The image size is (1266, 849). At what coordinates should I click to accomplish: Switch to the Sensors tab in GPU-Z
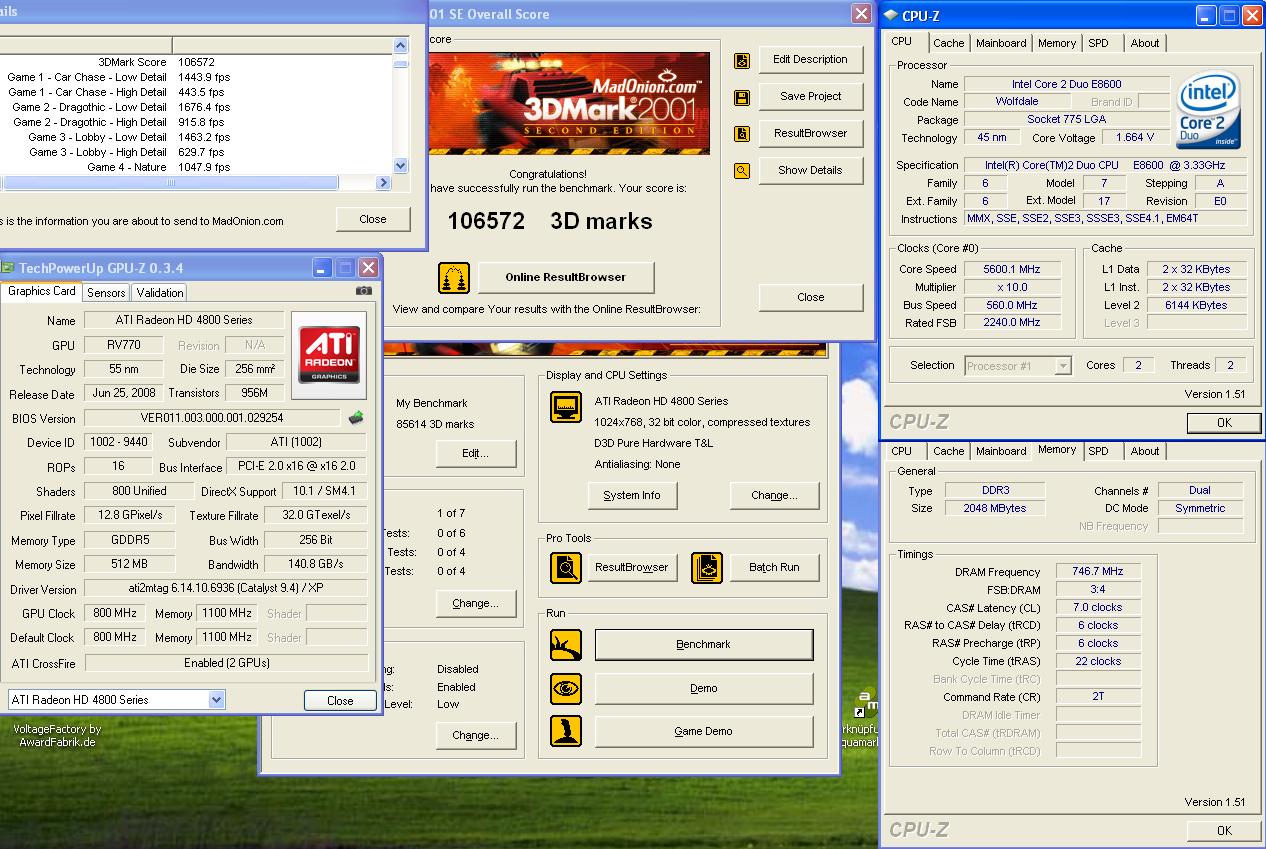click(106, 293)
